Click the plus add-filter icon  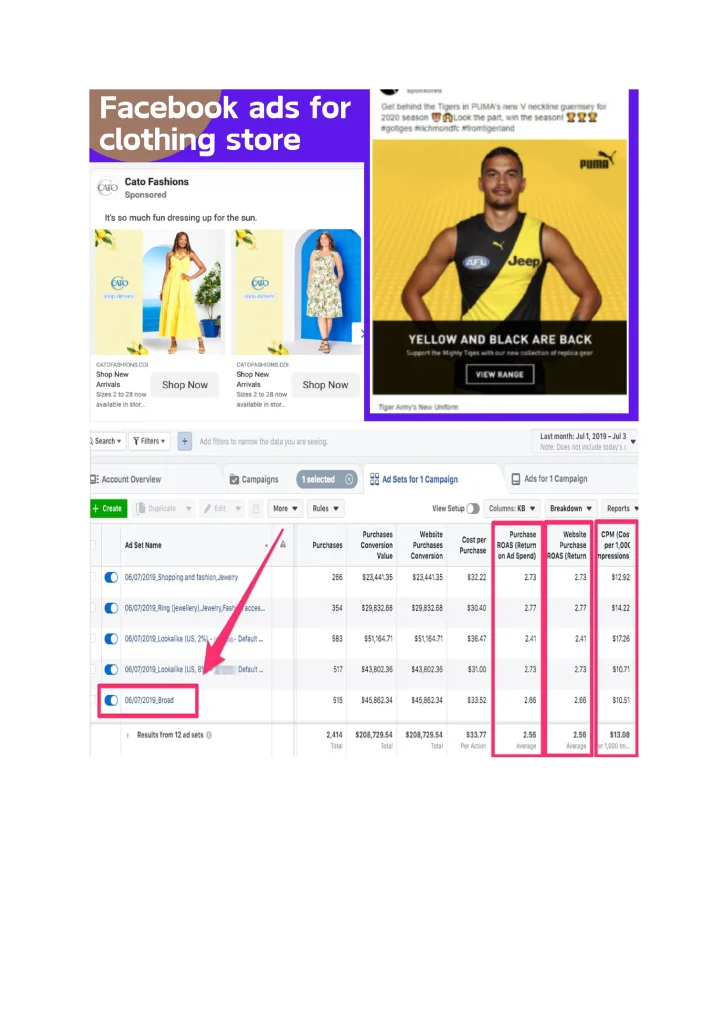tap(185, 441)
